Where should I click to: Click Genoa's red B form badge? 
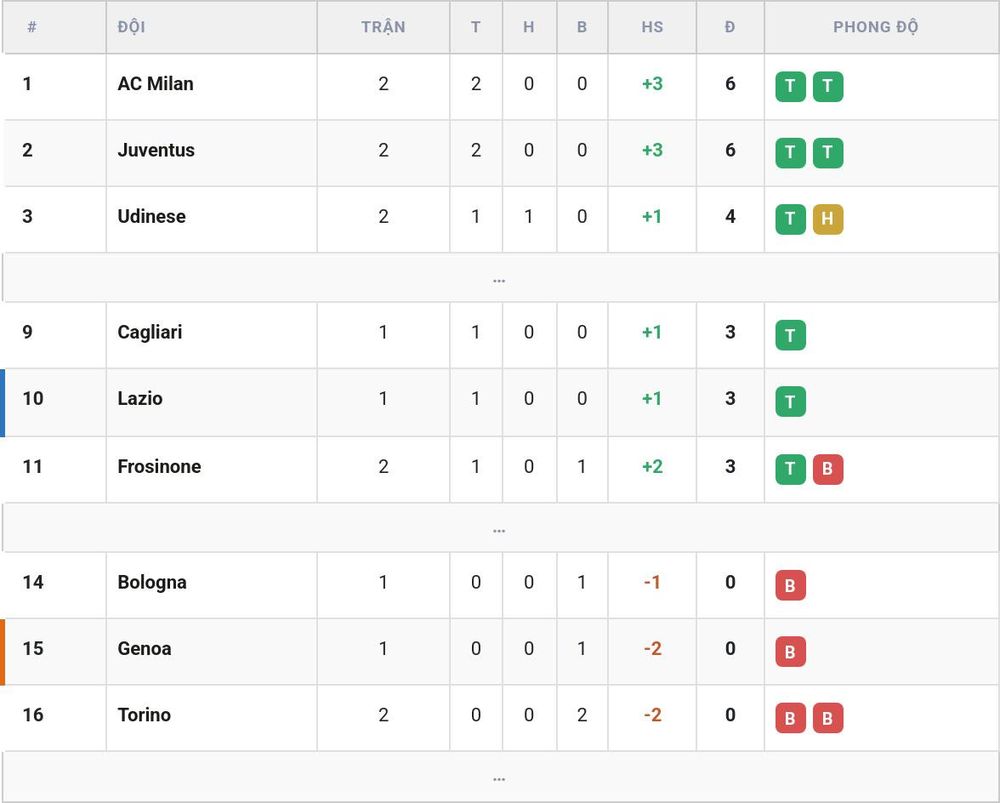(x=790, y=651)
